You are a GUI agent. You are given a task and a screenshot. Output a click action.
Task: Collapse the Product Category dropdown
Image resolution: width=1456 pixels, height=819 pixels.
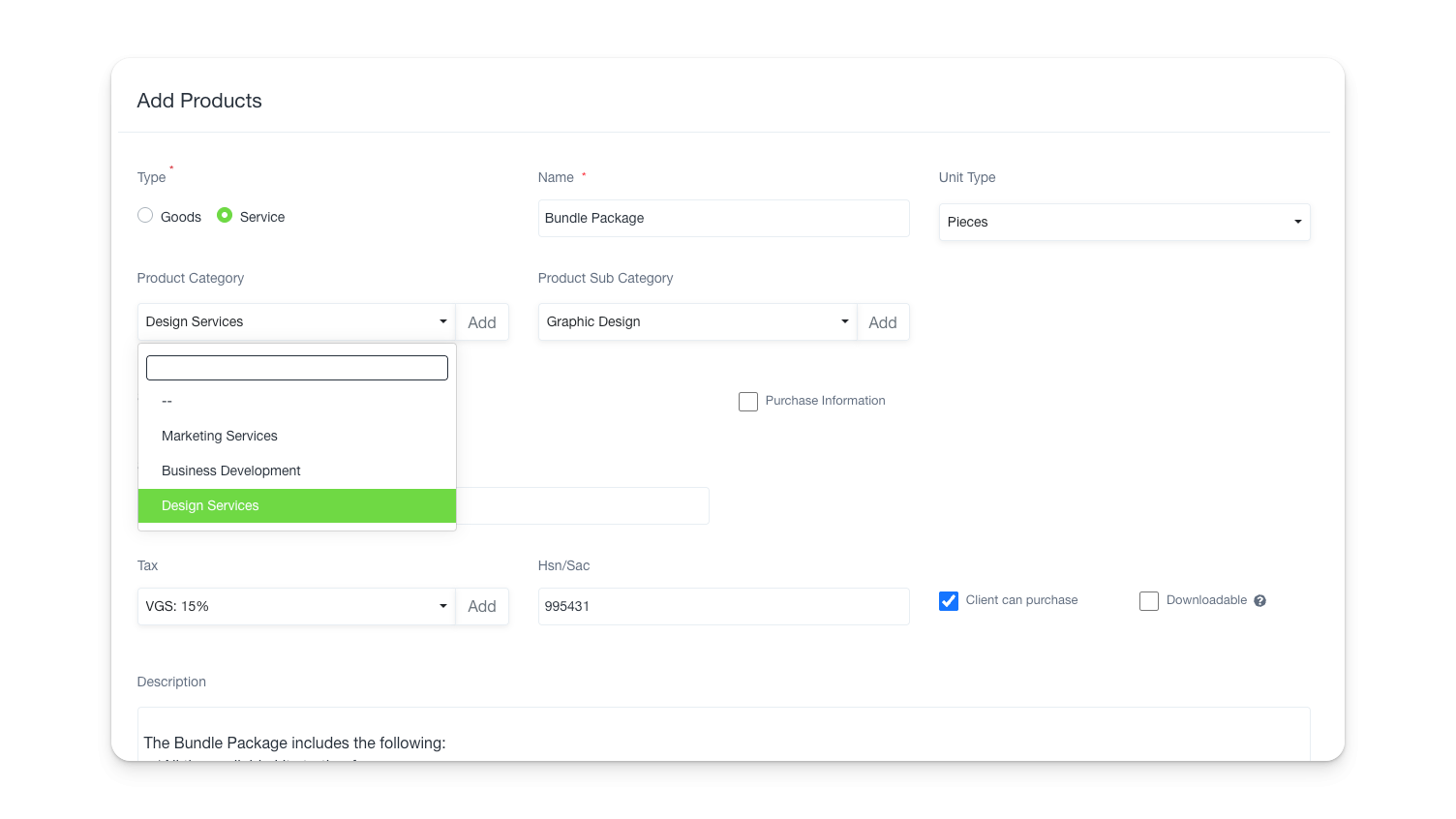click(x=295, y=321)
